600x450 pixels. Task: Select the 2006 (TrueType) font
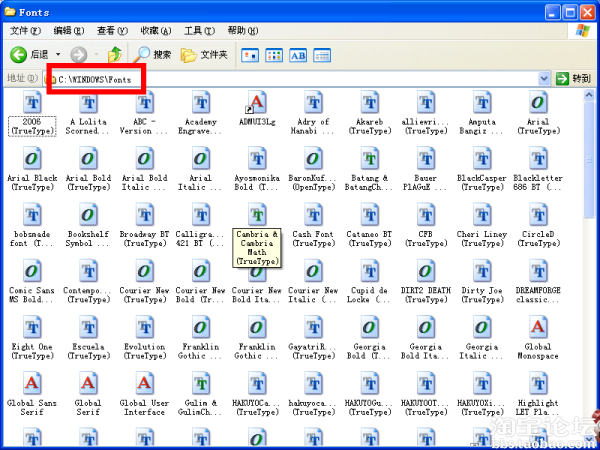(x=32, y=113)
